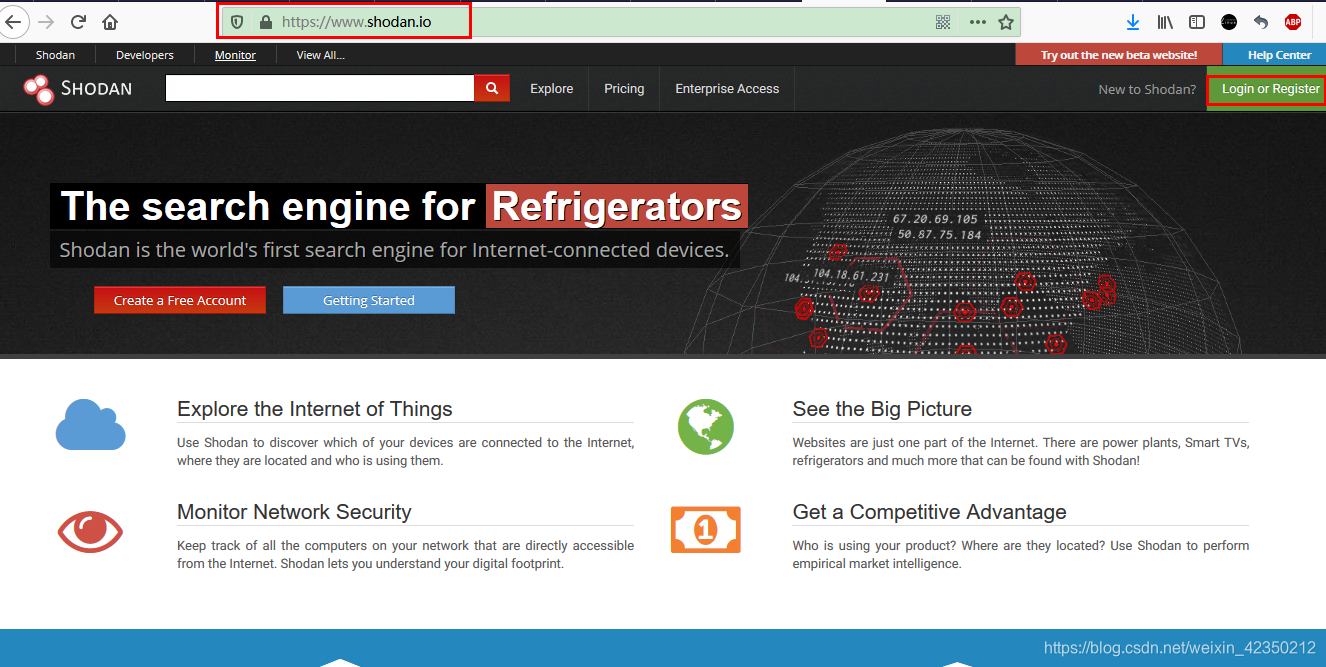This screenshot has width=1326, height=667.
Task: Open the Explore menu item
Action: 552,89
